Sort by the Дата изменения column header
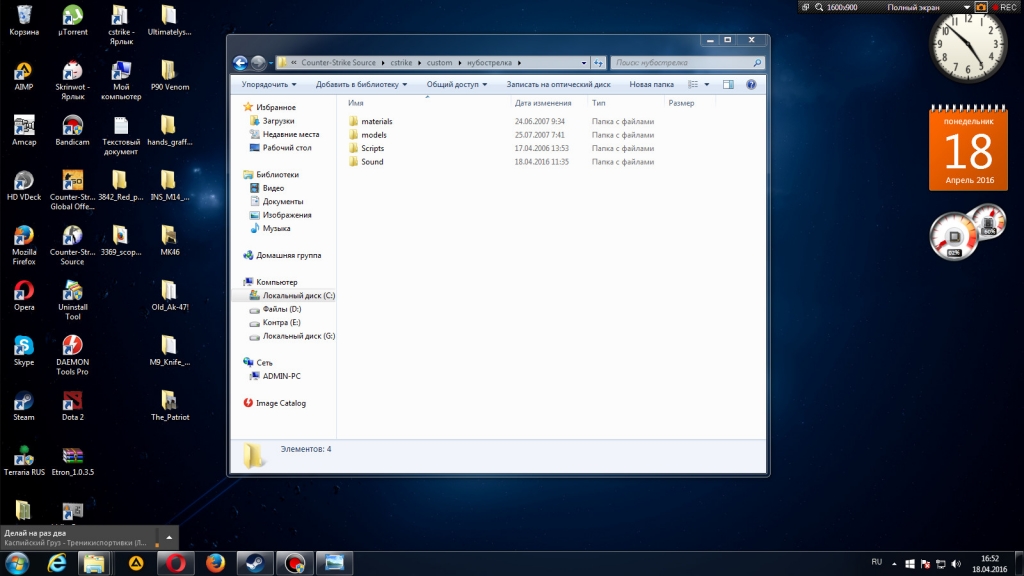The height and width of the screenshot is (576, 1024). [543, 103]
